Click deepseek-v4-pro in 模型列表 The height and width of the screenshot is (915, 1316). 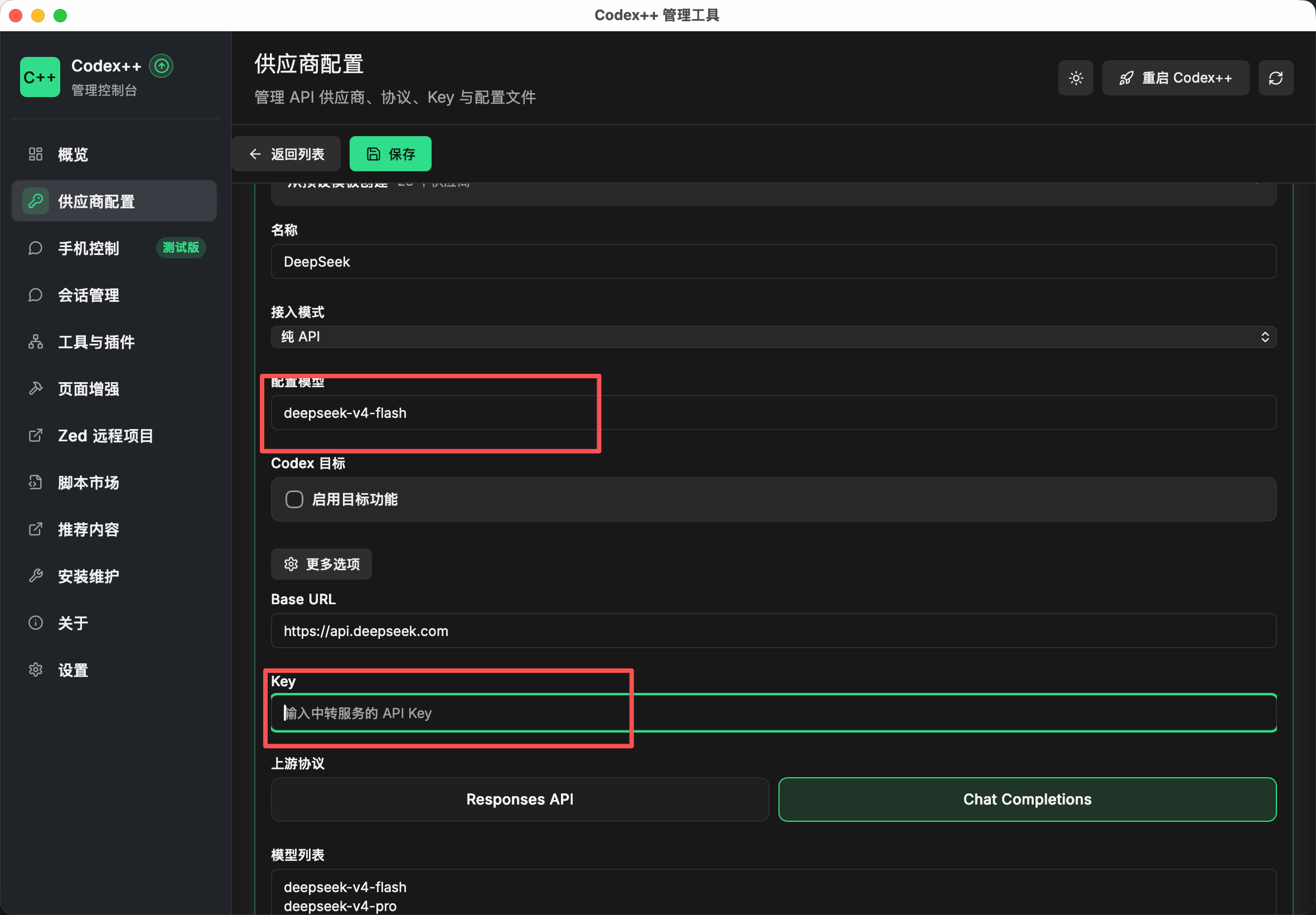[x=340, y=907]
